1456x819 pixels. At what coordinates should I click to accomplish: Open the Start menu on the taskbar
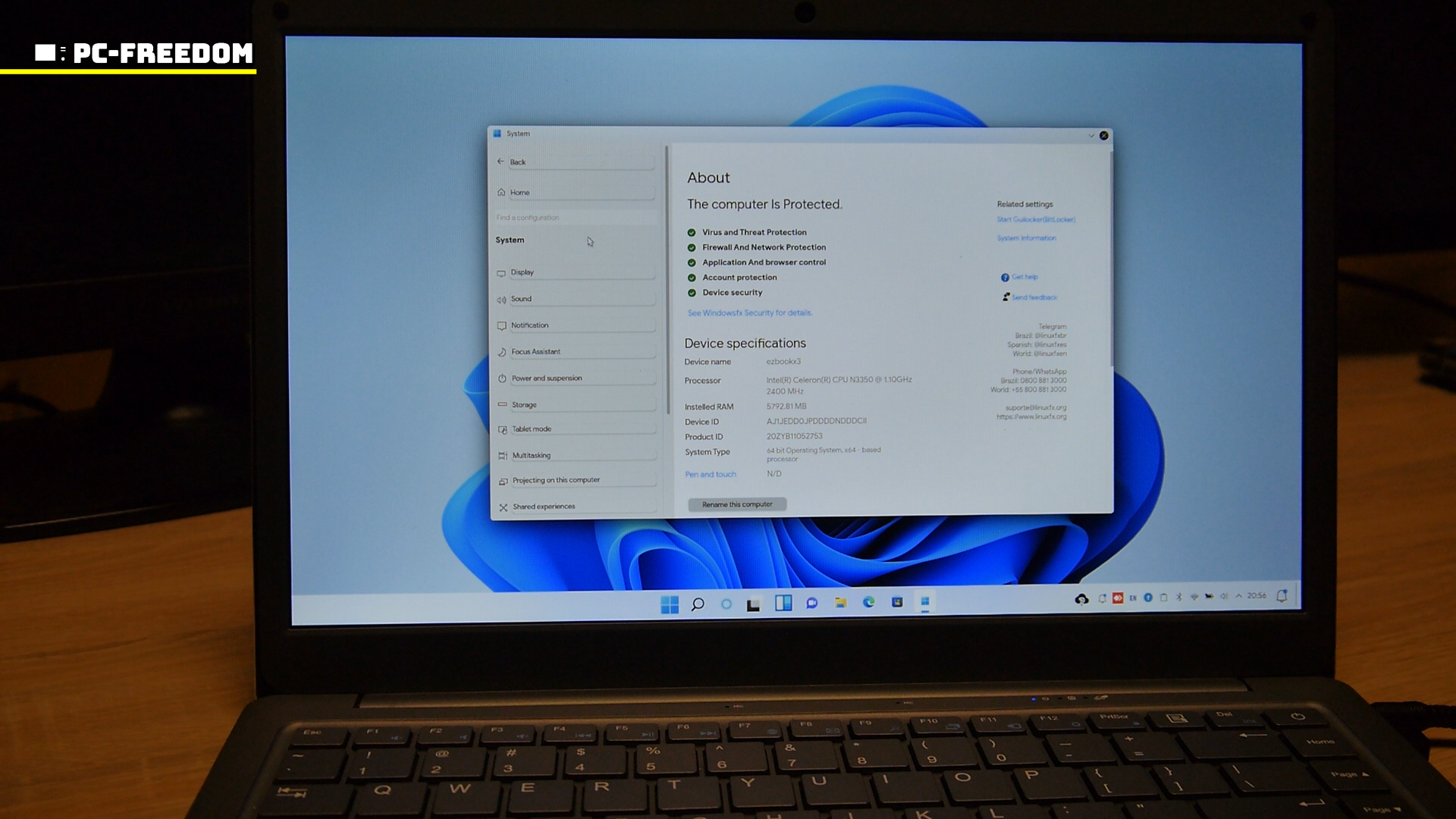click(669, 604)
